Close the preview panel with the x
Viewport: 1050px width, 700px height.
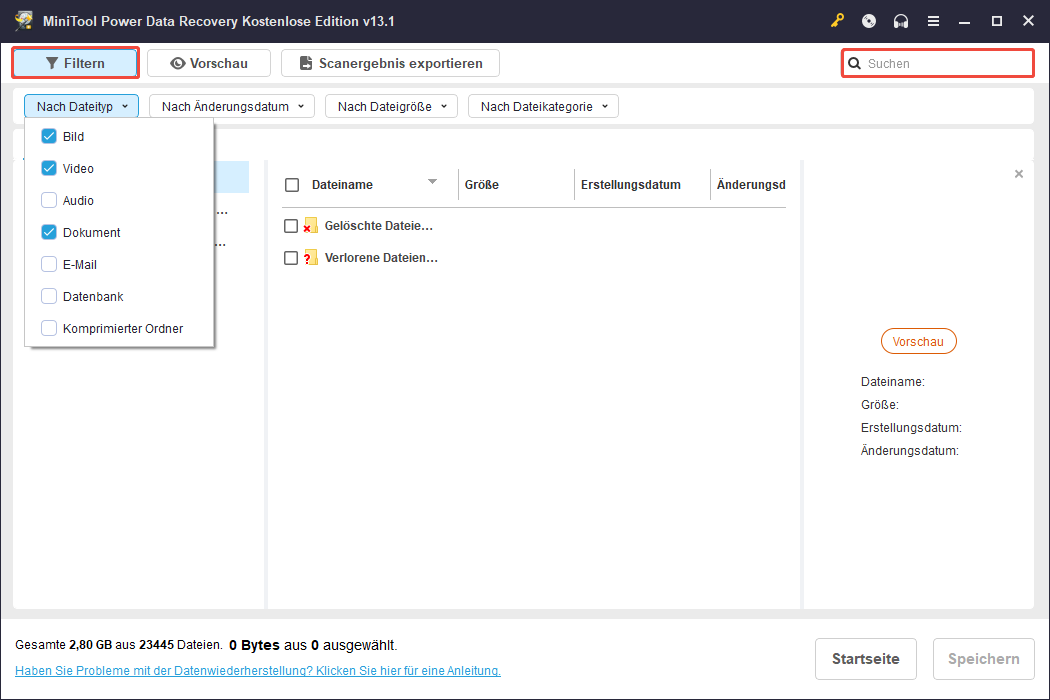tap(1019, 174)
